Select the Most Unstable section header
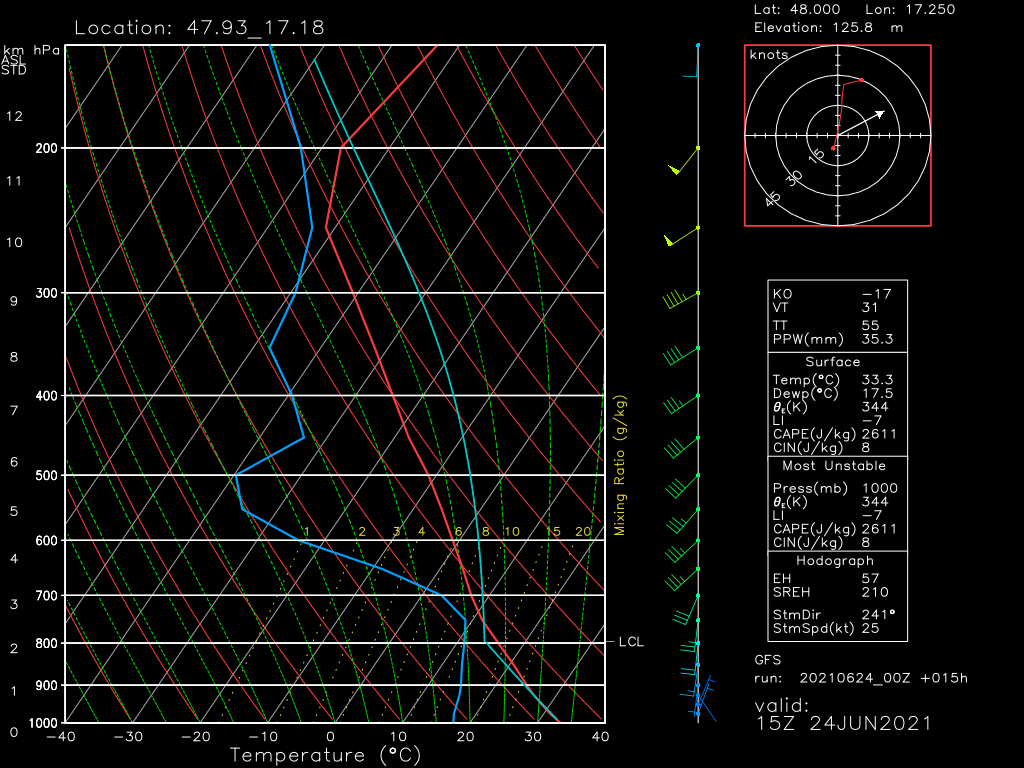This screenshot has height=768, width=1024. click(832, 466)
